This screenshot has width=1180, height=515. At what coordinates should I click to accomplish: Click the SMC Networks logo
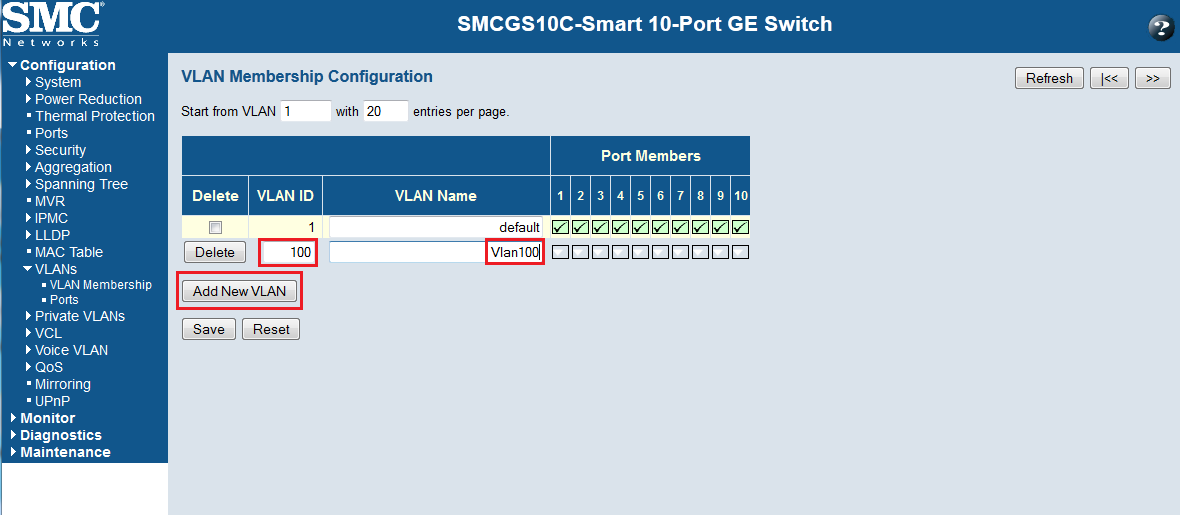pos(52,24)
